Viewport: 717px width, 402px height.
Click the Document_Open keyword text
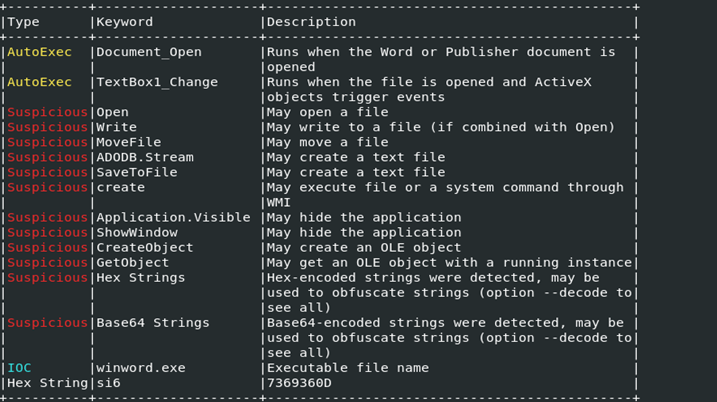point(148,52)
